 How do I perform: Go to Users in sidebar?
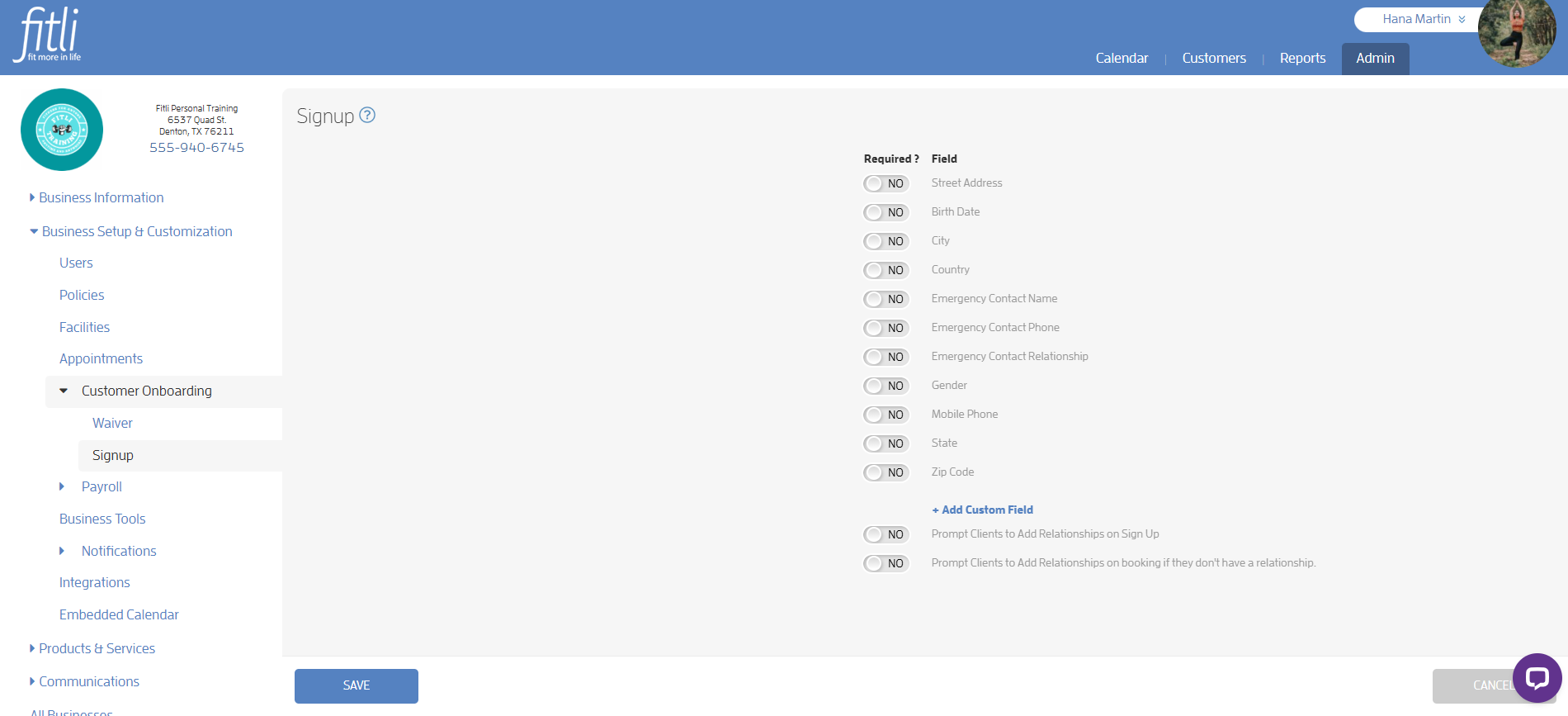point(76,263)
